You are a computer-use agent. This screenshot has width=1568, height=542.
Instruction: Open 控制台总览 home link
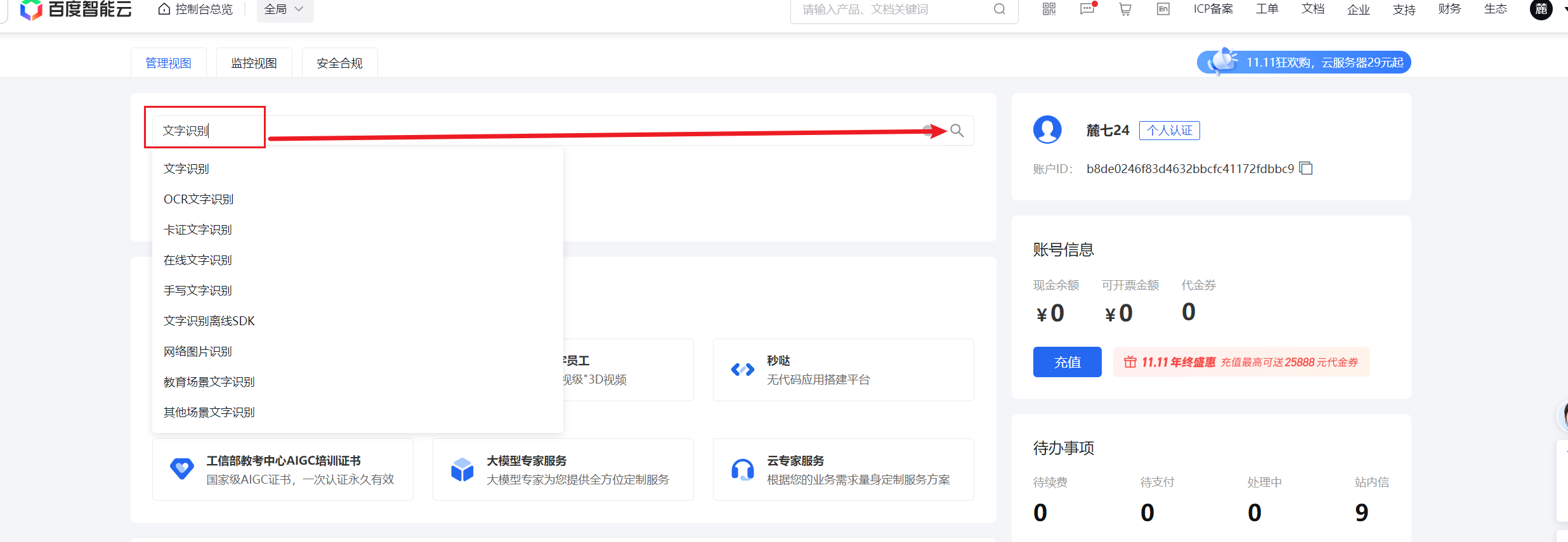pyautogui.click(x=195, y=9)
